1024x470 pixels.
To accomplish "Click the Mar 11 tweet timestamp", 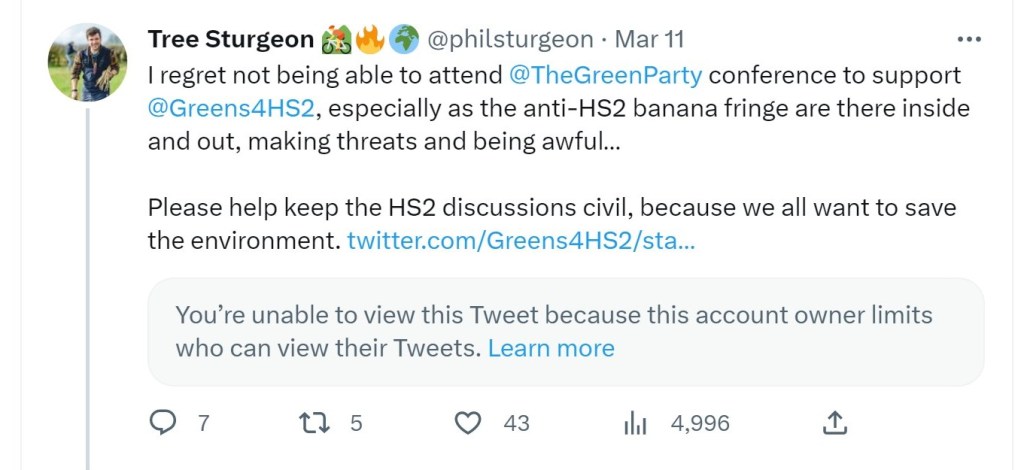I will click(649, 40).
